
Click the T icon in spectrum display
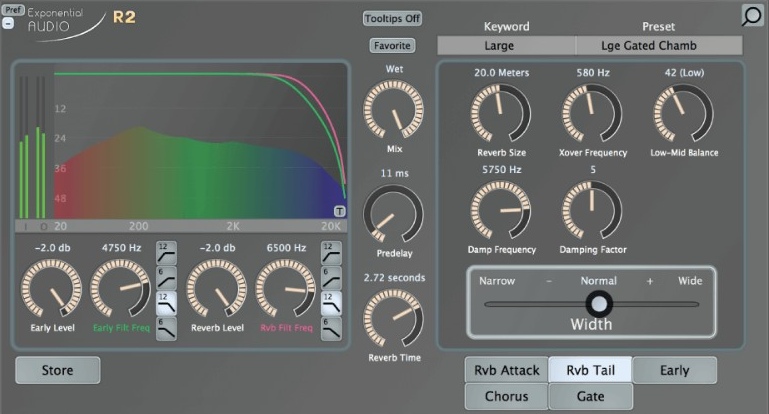pos(339,211)
